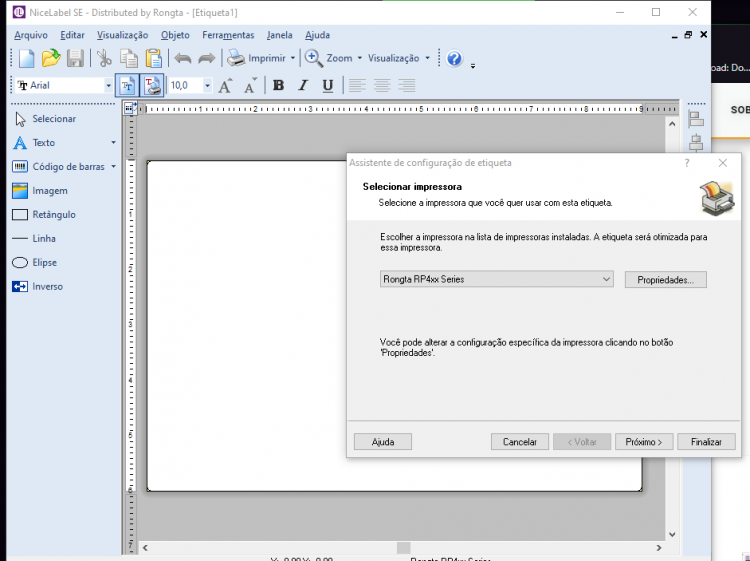Create a new label with the New icon
This screenshot has height=561, width=750.
pos(26,58)
